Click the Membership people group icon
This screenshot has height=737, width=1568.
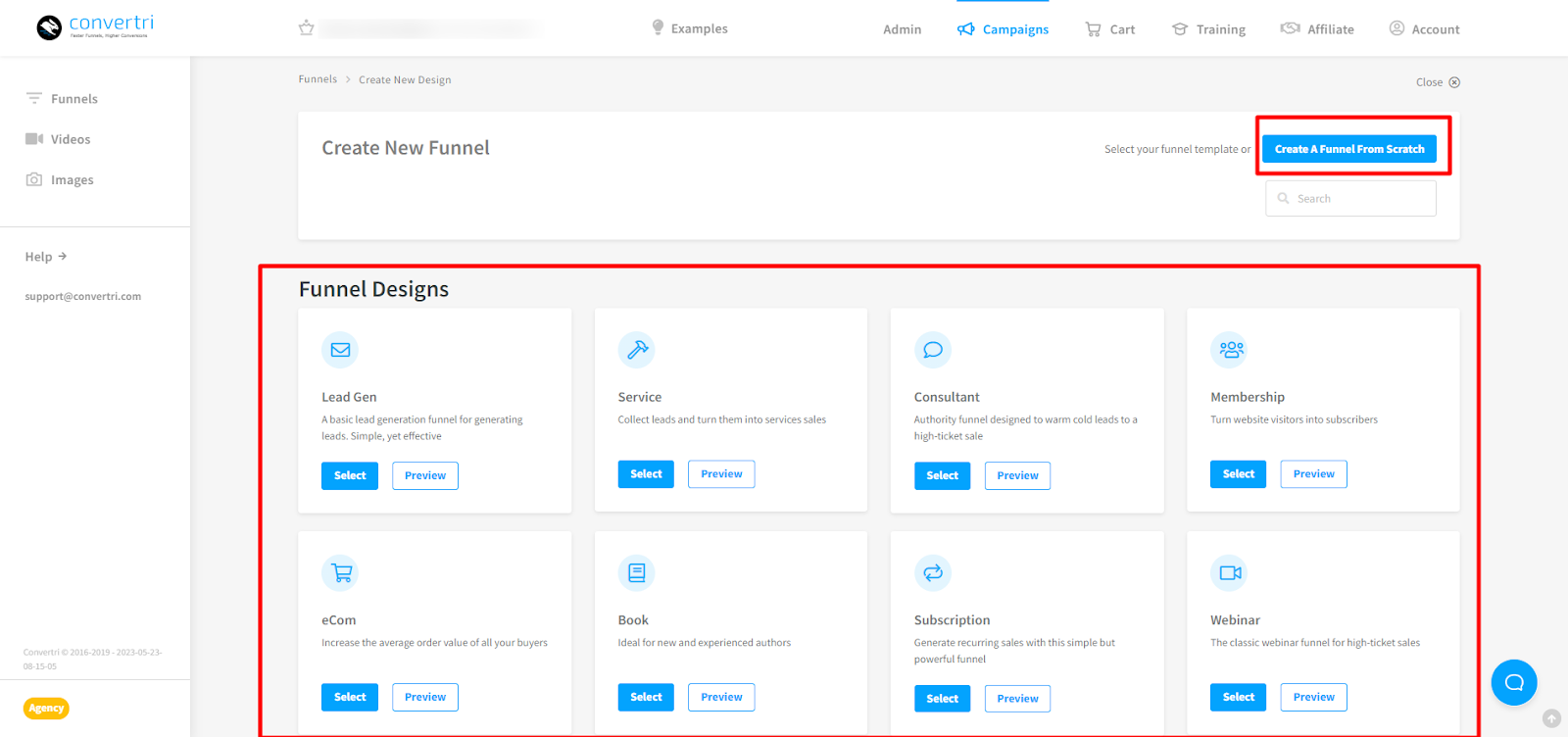click(x=1230, y=350)
